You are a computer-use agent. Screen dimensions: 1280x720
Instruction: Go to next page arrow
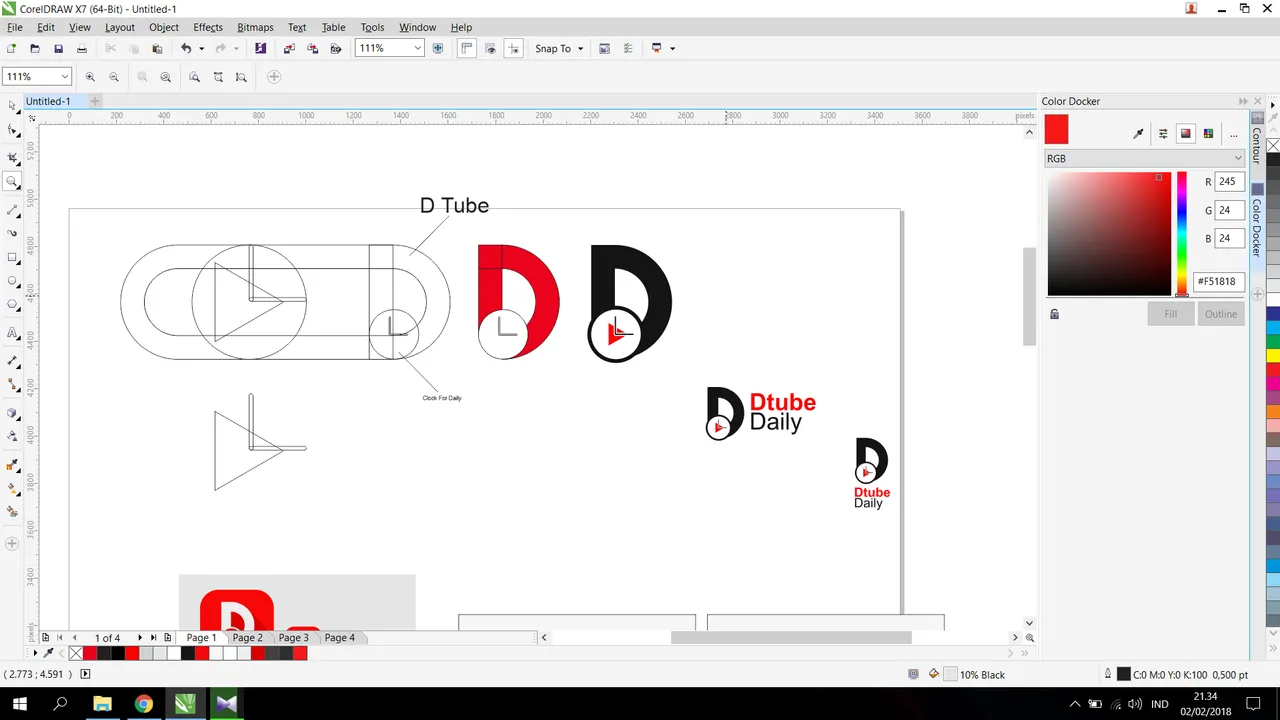point(140,638)
